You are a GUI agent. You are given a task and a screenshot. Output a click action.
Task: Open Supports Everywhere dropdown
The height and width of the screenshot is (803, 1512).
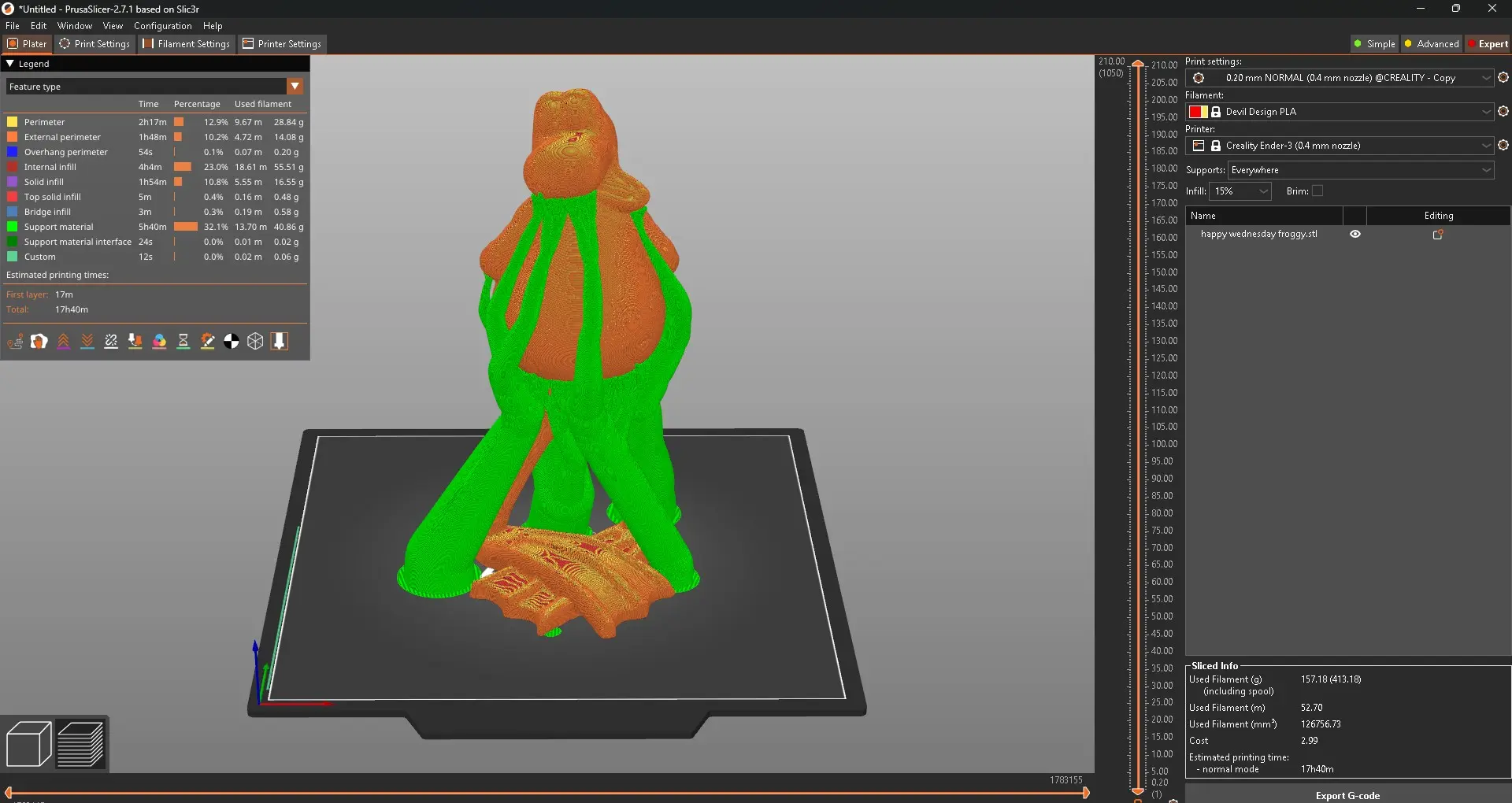[1361, 170]
